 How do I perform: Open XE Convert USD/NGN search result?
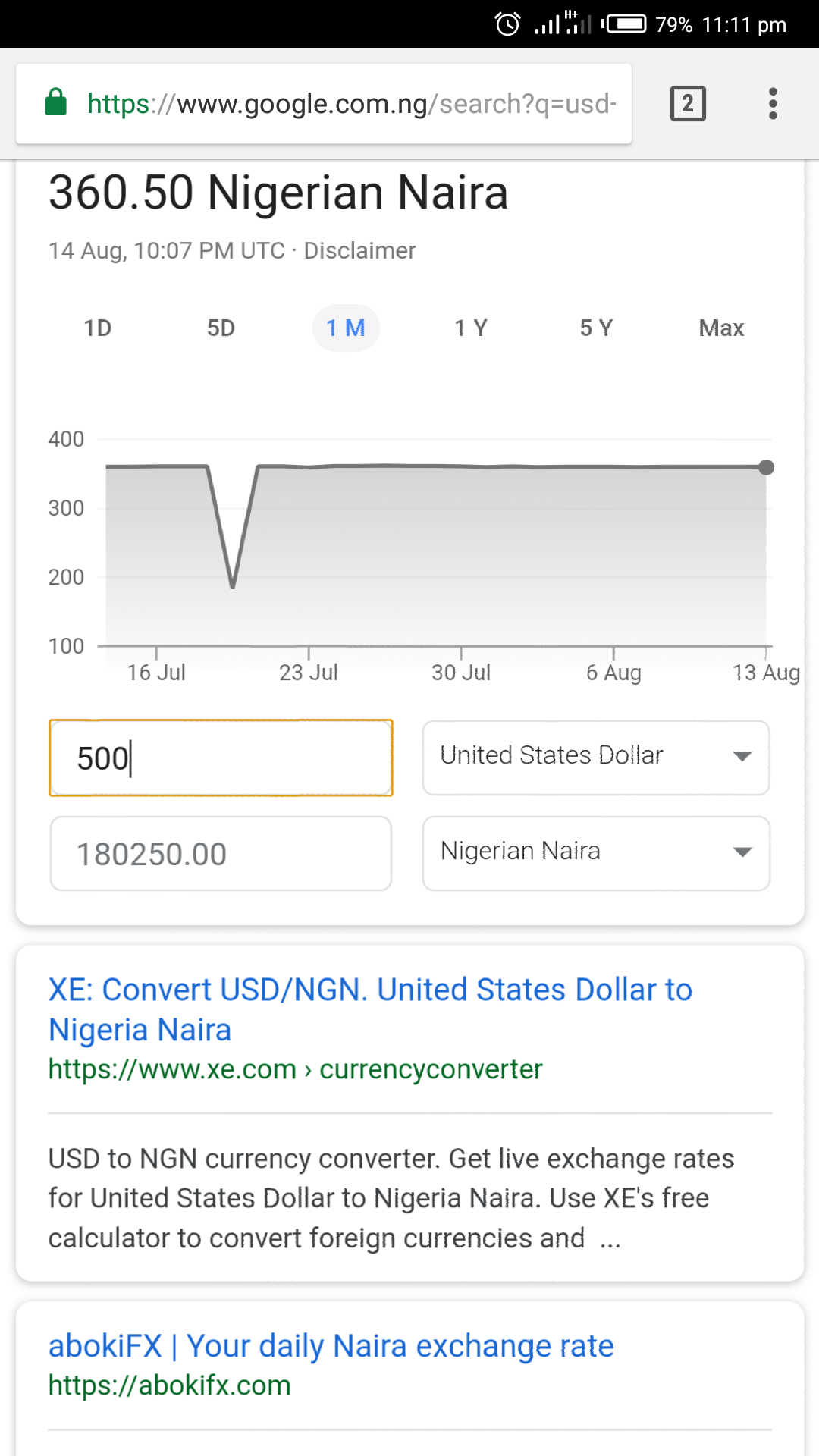tap(370, 1009)
